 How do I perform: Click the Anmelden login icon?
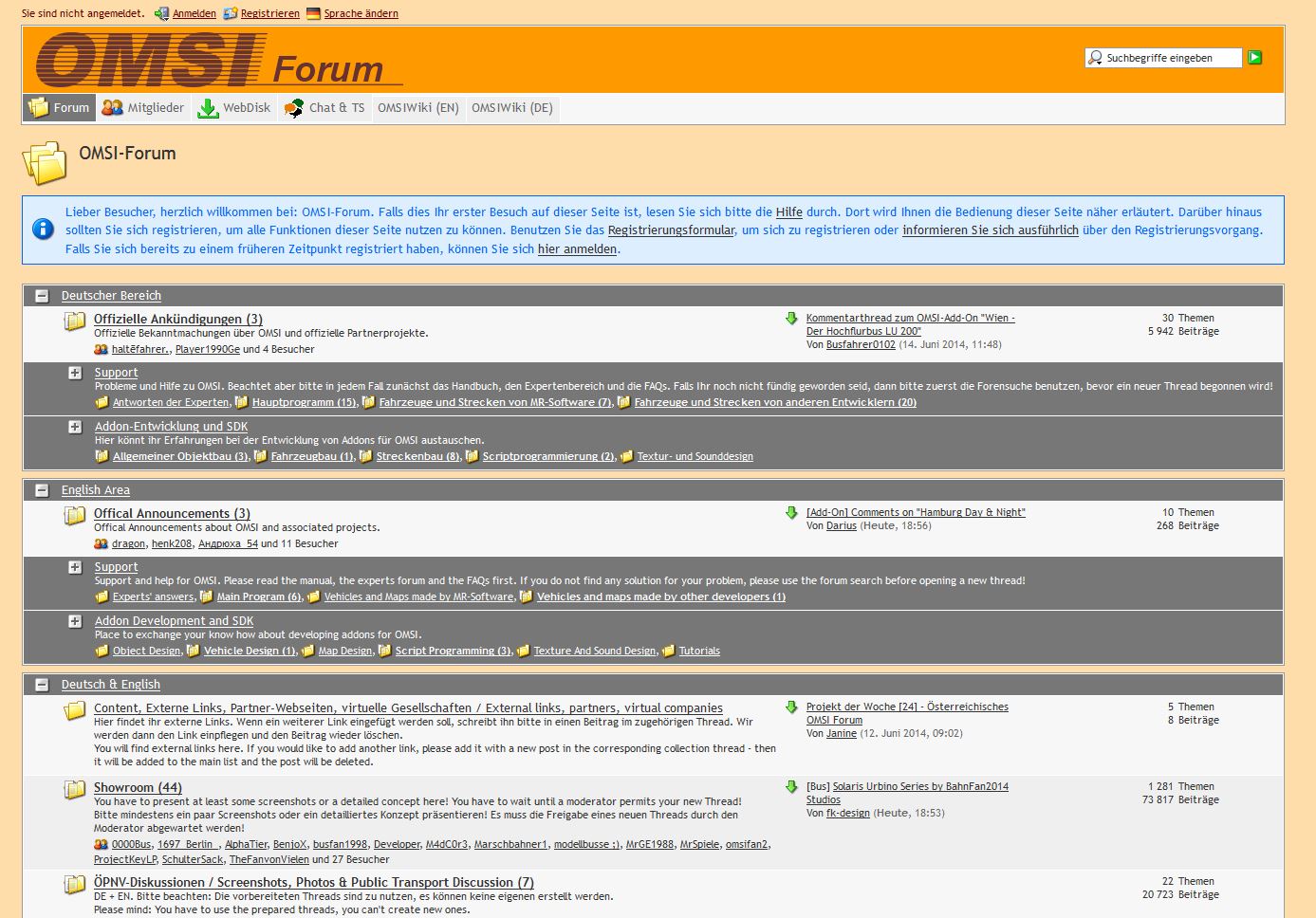click(162, 13)
